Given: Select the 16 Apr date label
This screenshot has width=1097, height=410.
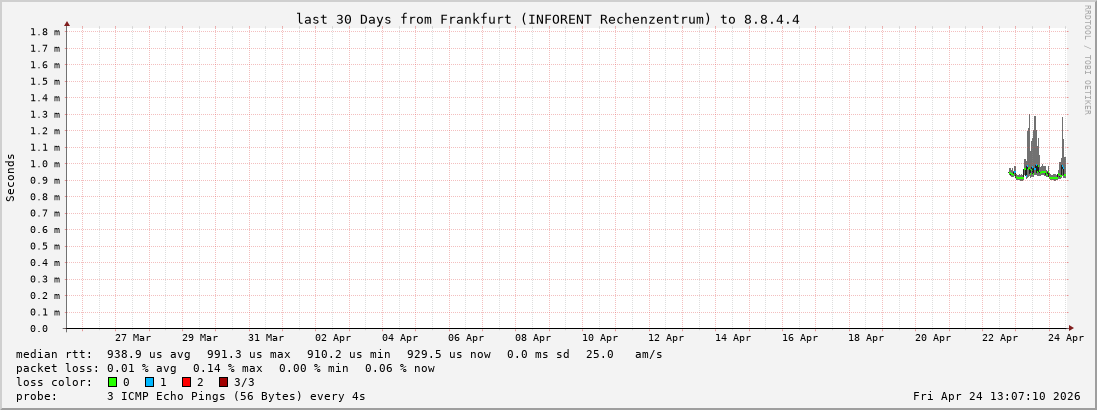Looking at the screenshot, I should pyautogui.click(x=800, y=338).
